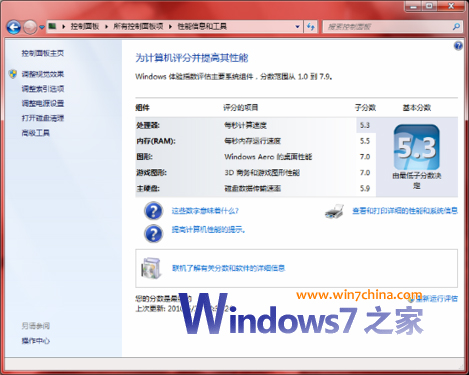Click the 组件 column header

pos(143,108)
